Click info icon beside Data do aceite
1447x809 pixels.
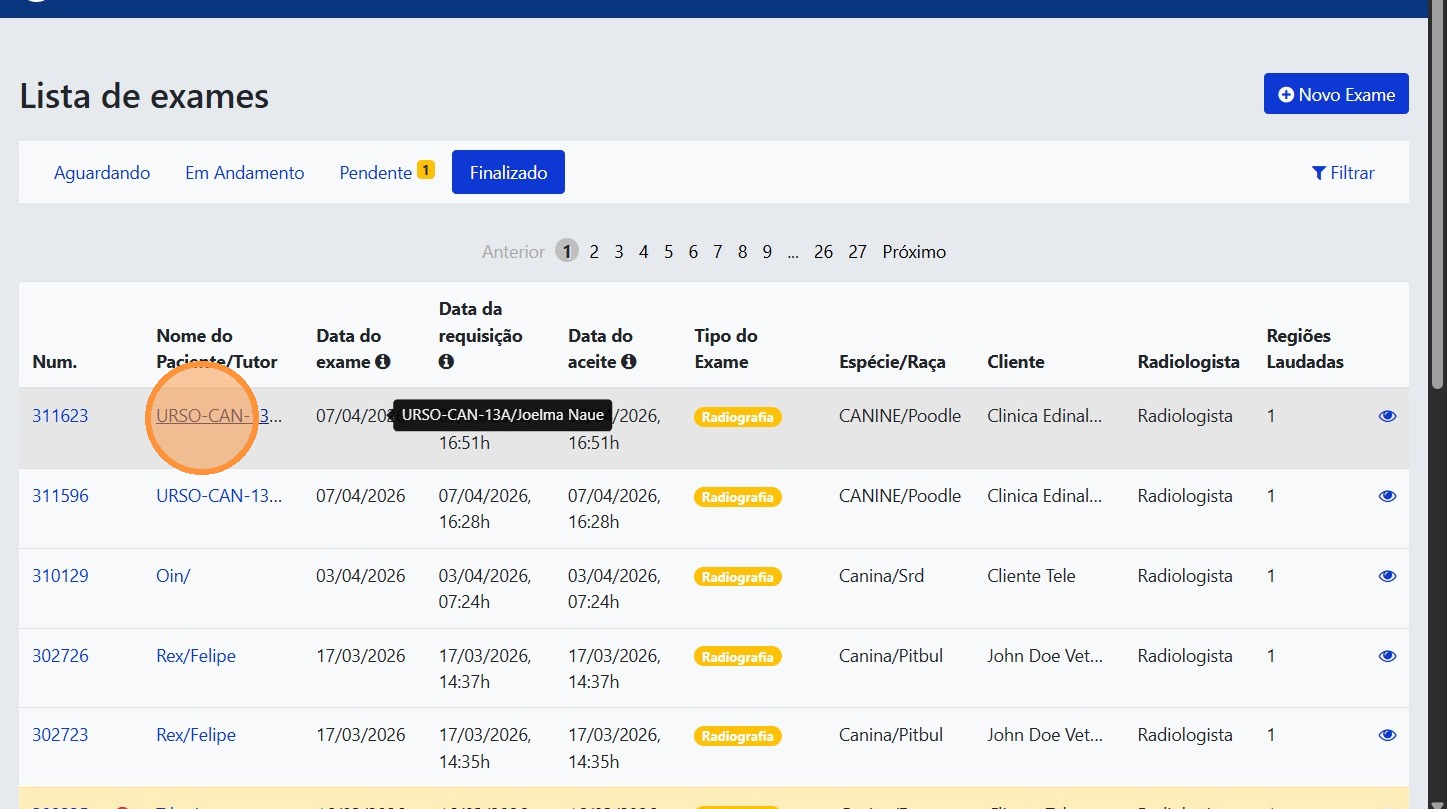(629, 362)
